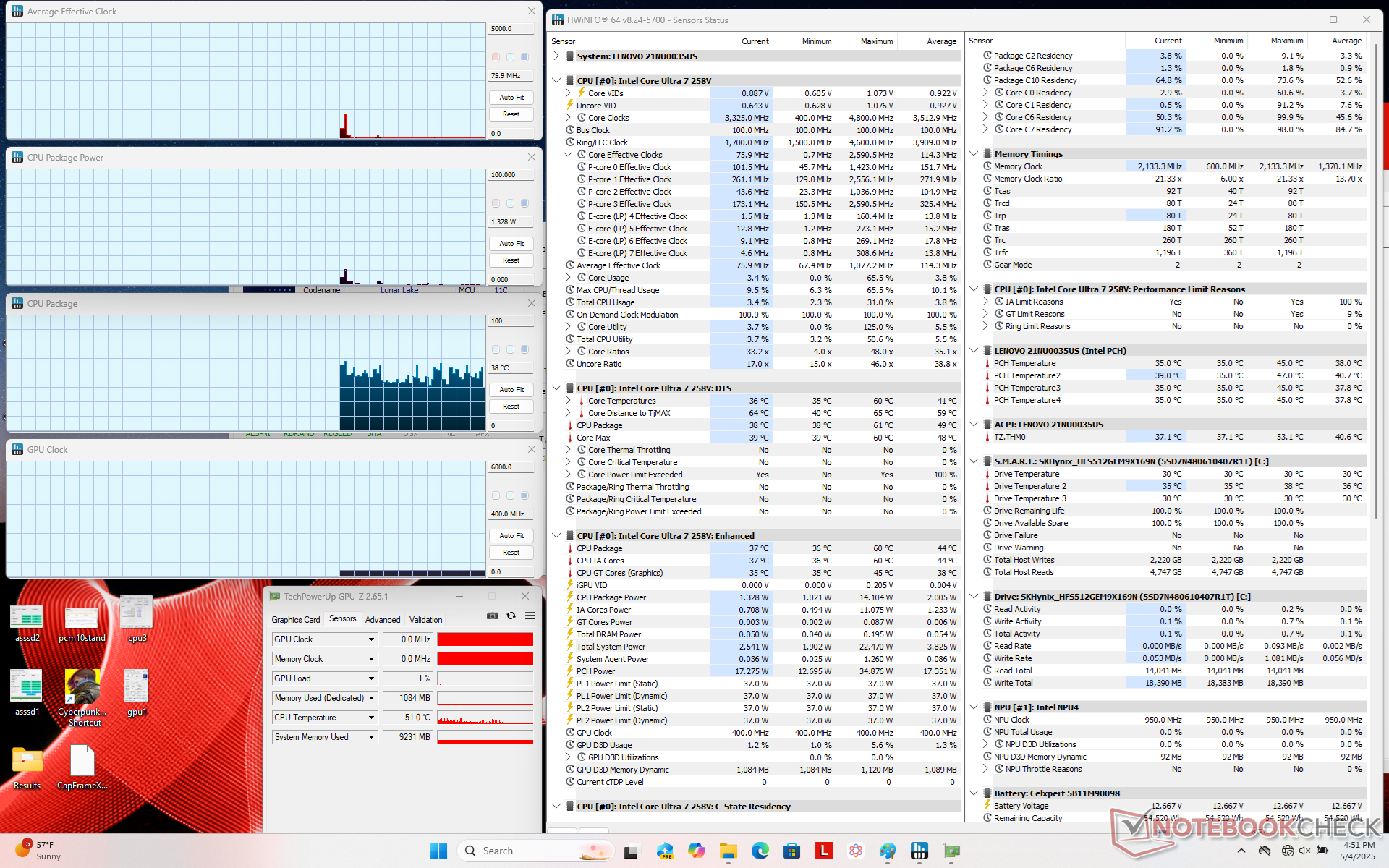Open the asssd2 desktop icon
Viewport: 1389px width, 868px height.
[27, 621]
